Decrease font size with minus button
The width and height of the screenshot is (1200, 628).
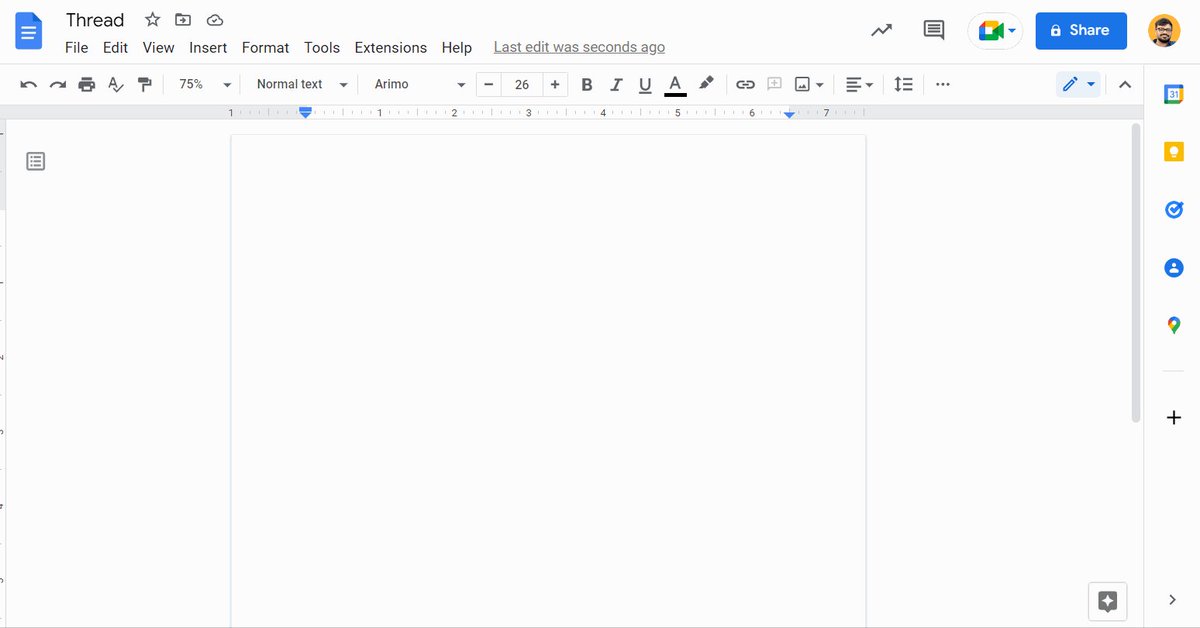click(488, 85)
